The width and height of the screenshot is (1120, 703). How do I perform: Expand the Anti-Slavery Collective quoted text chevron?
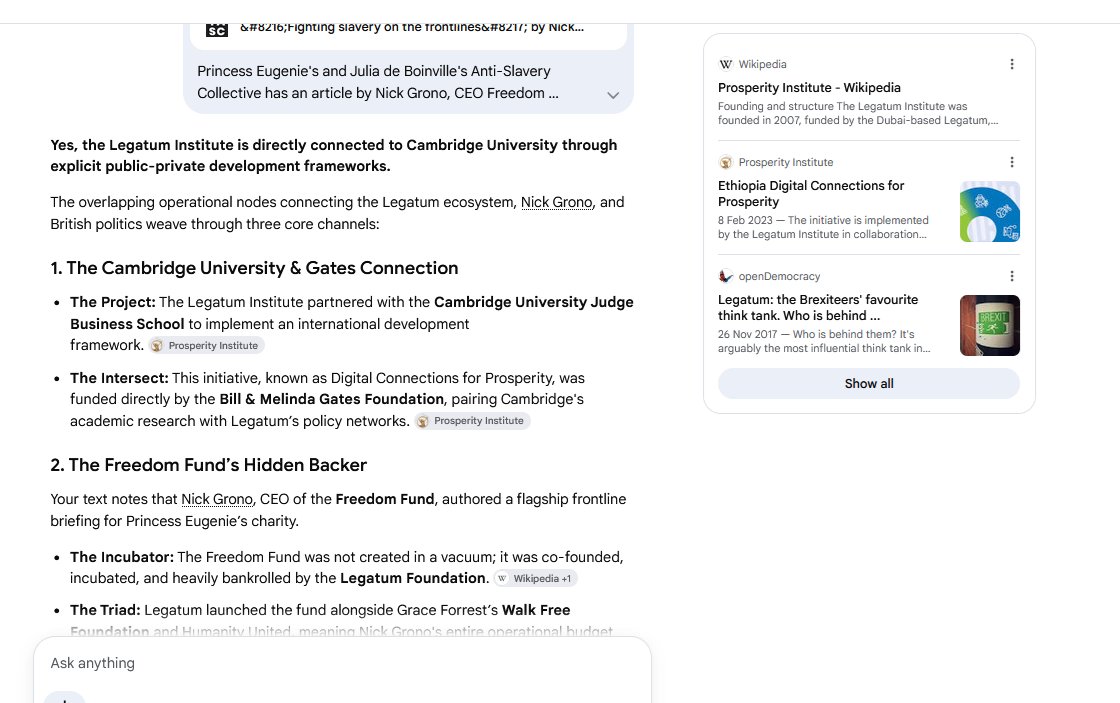(613, 95)
